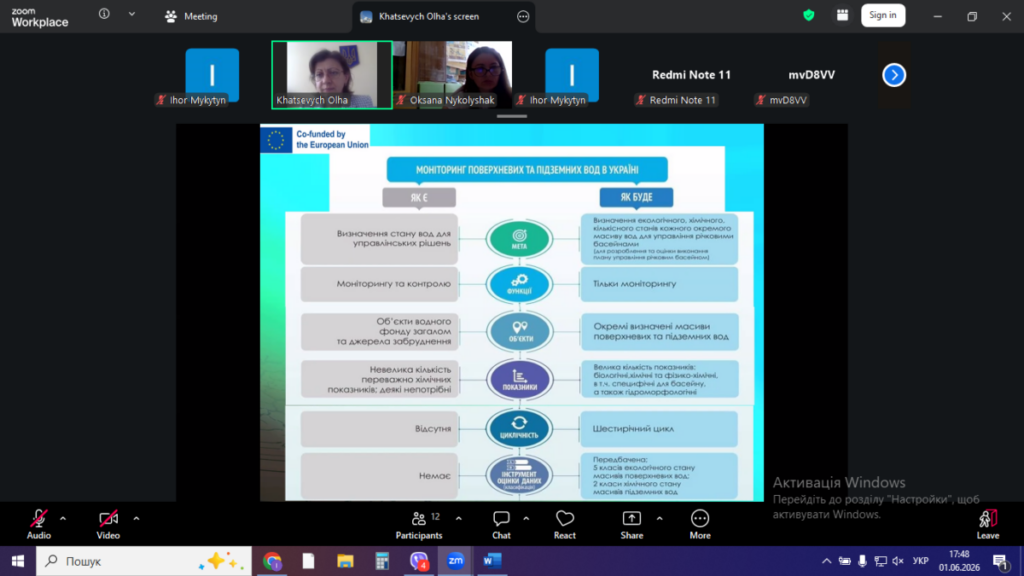
Task: Expand the dropdown next to meeting info
Action: 132,14
